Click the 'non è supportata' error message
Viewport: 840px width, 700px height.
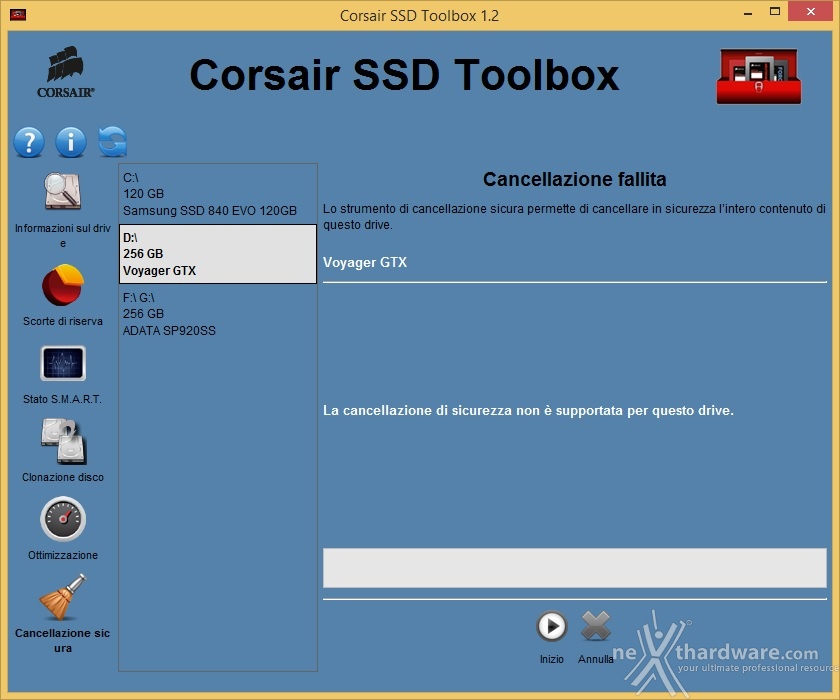(528, 411)
